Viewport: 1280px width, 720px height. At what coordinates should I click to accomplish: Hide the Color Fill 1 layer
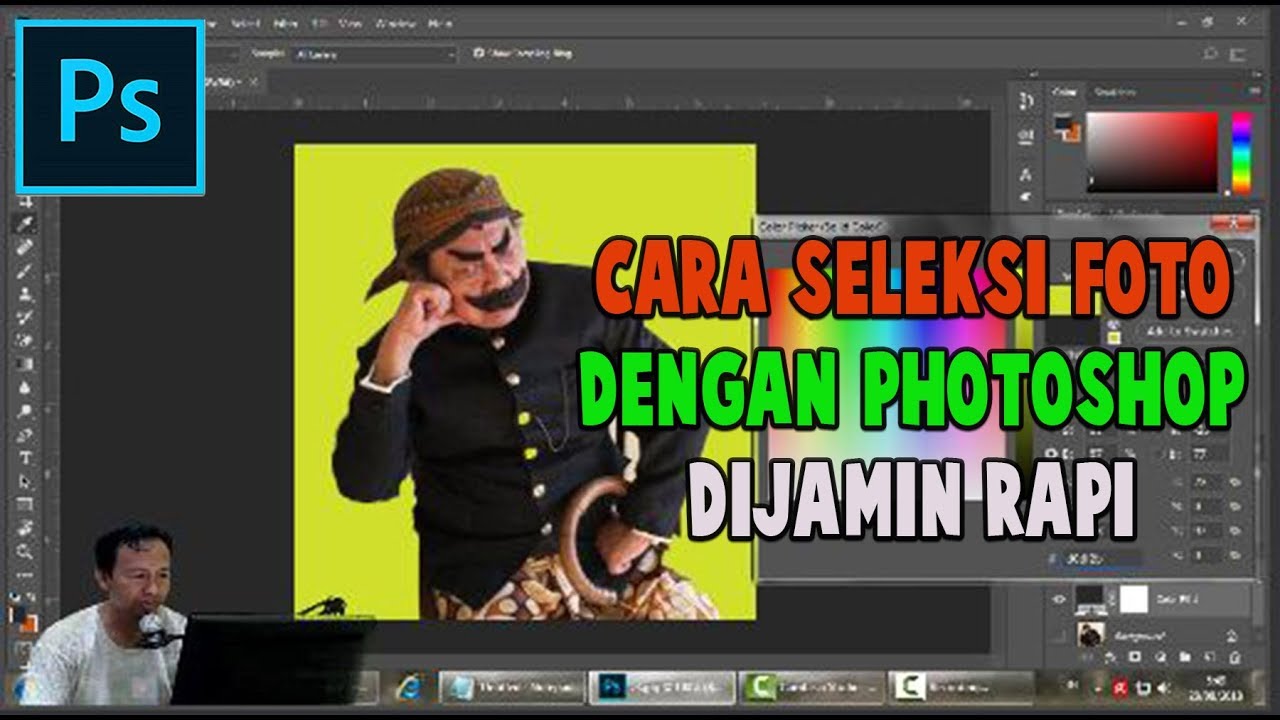coord(1059,599)
